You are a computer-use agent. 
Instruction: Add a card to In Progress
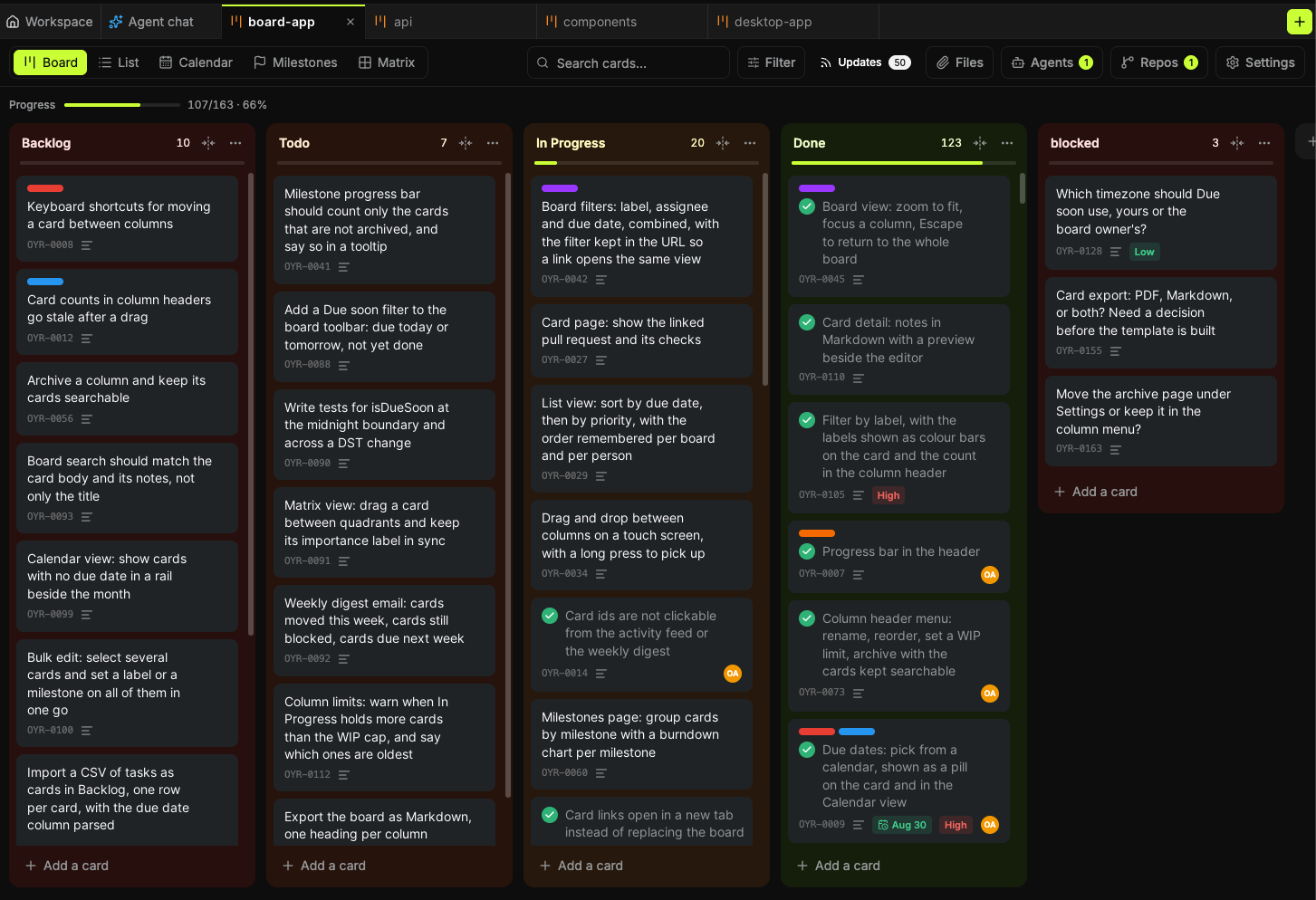[x=581, y=866]
